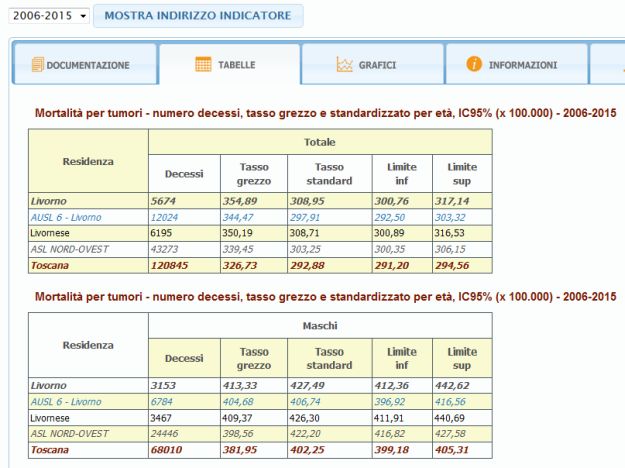Viewport: 625px width, 468px height.
Task: Click Toscana deaths value 120845
Action: click(x=174, y=264)
